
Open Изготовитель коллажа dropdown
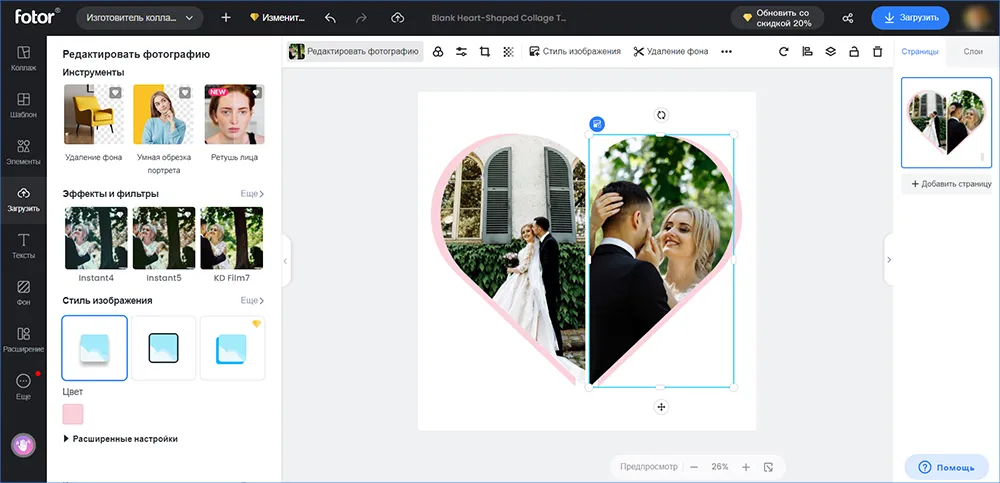[x=140, y=18]
